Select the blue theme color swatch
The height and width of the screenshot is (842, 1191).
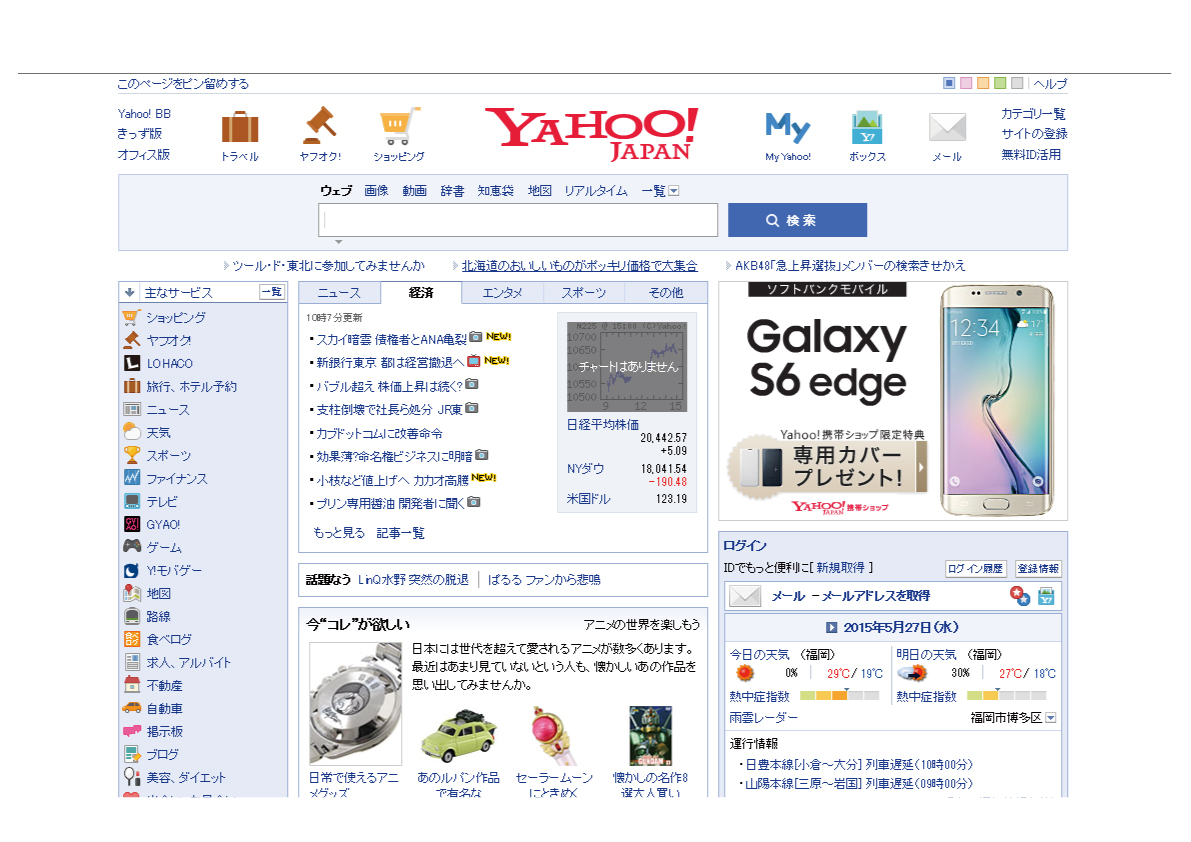point(949,83)
